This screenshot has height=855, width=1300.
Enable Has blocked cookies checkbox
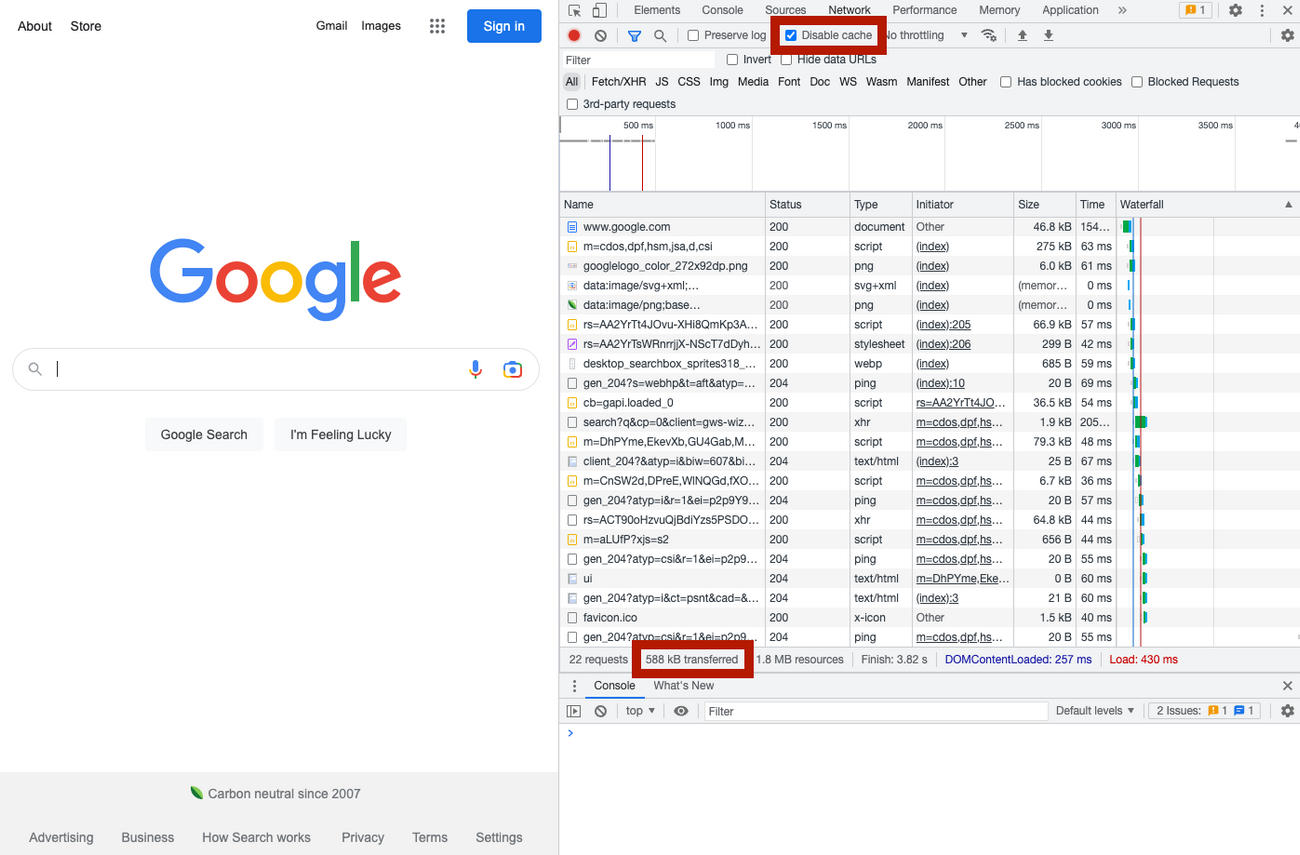point(1006,82)
